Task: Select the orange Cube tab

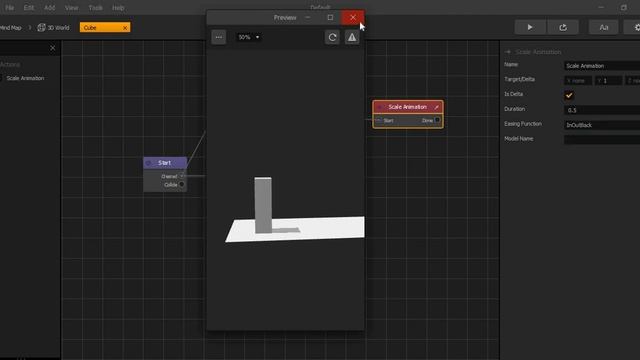Action: tap(101, 27)
